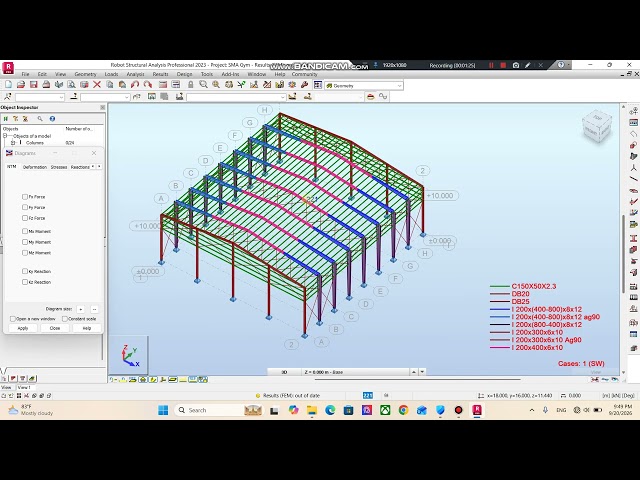Click the Open file folder icon
Screen dimensions: 640x480
[21, 84]
